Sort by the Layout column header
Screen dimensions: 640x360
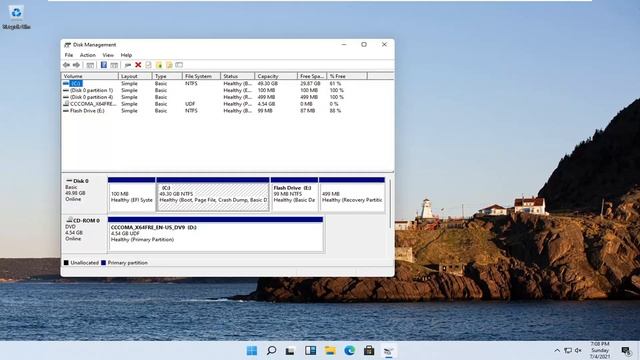pyautogui.click(x=135, y=76)
